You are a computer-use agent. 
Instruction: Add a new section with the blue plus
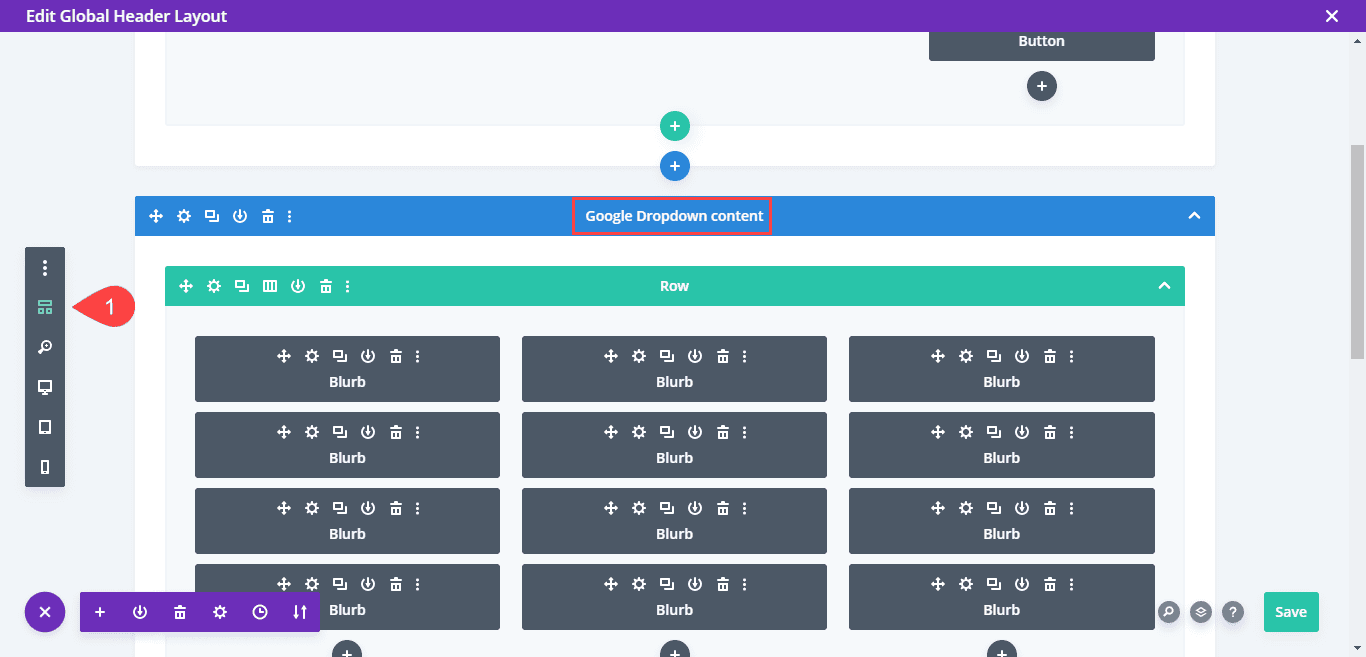(x=675, y=166)
